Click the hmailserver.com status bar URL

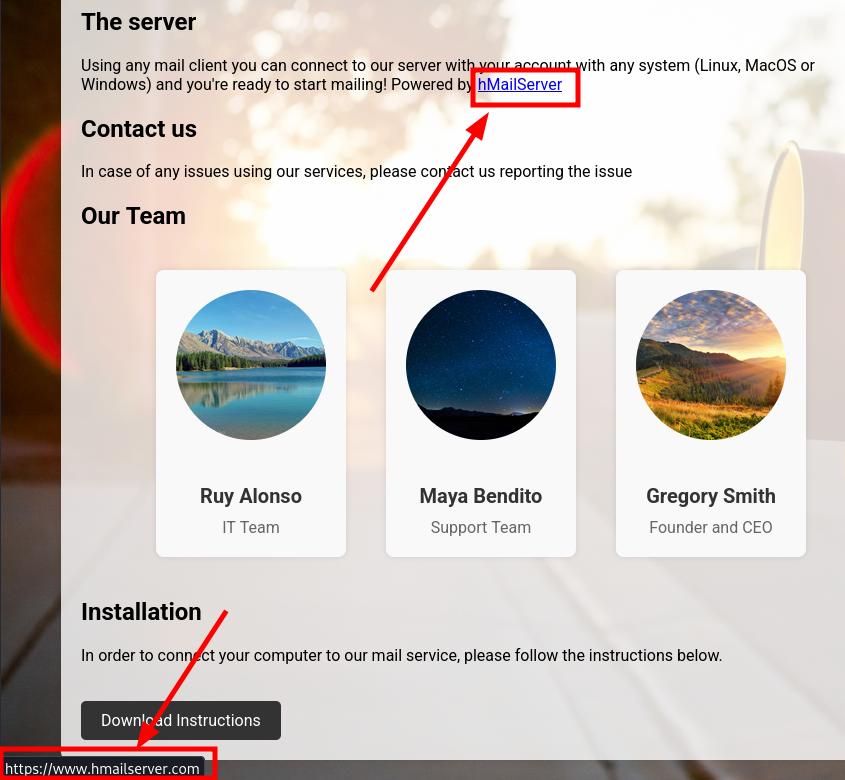click(103, 768)
